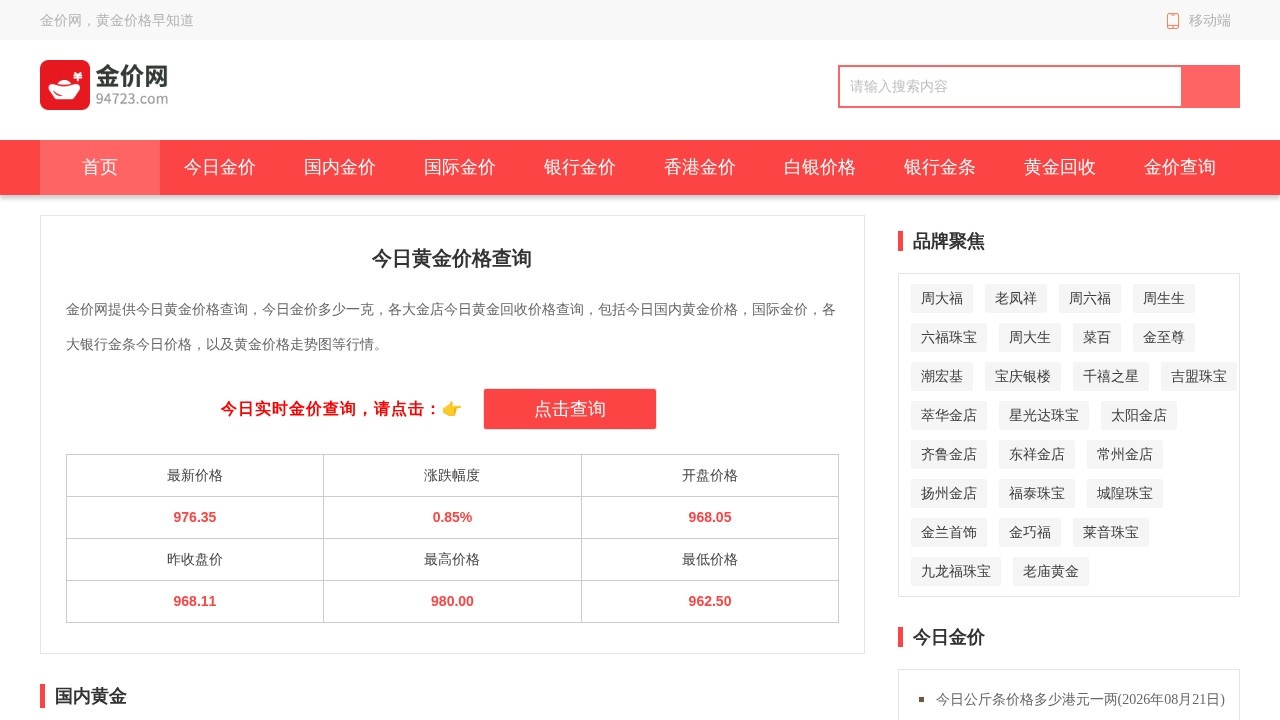This screenshot has width=1280, height=720.
Task: Open the 周六福 brand tag
Action: [1090, 298]
